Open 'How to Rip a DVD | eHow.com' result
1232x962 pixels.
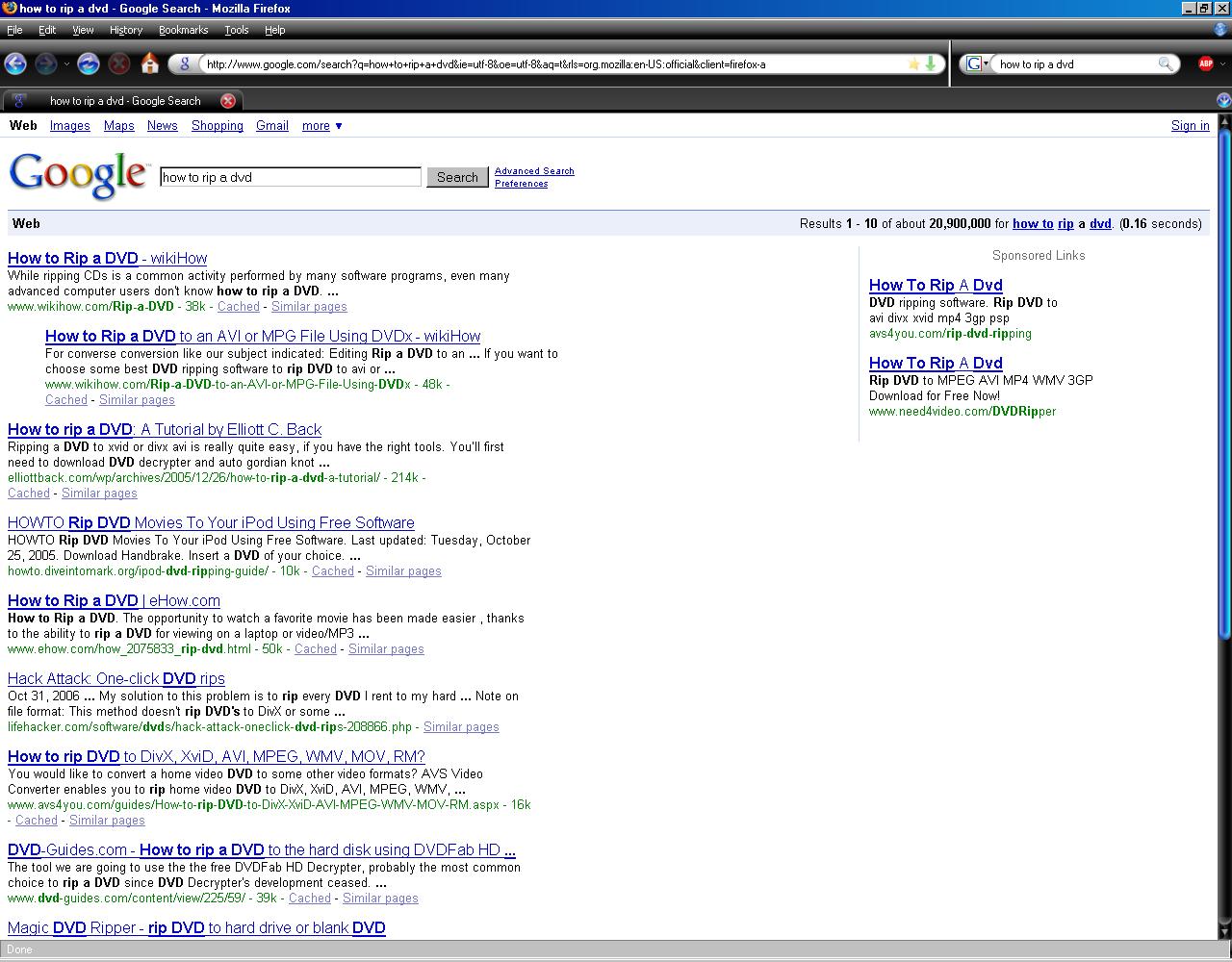pyautogui.click(x=114, y=600)
